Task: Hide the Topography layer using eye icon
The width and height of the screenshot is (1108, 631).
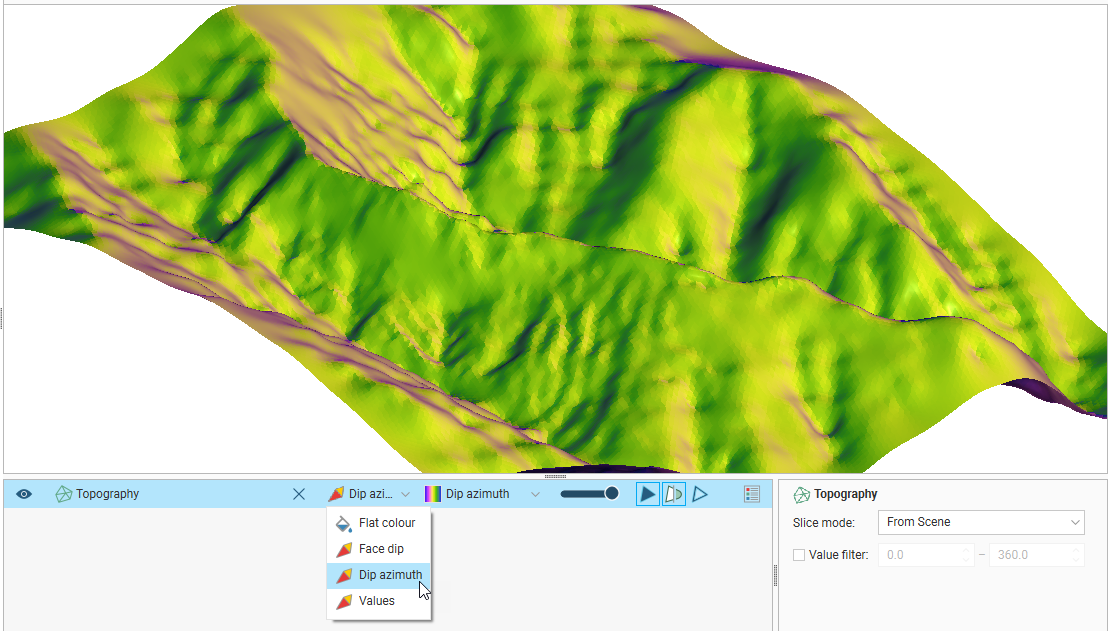Action: coord(24,494)
